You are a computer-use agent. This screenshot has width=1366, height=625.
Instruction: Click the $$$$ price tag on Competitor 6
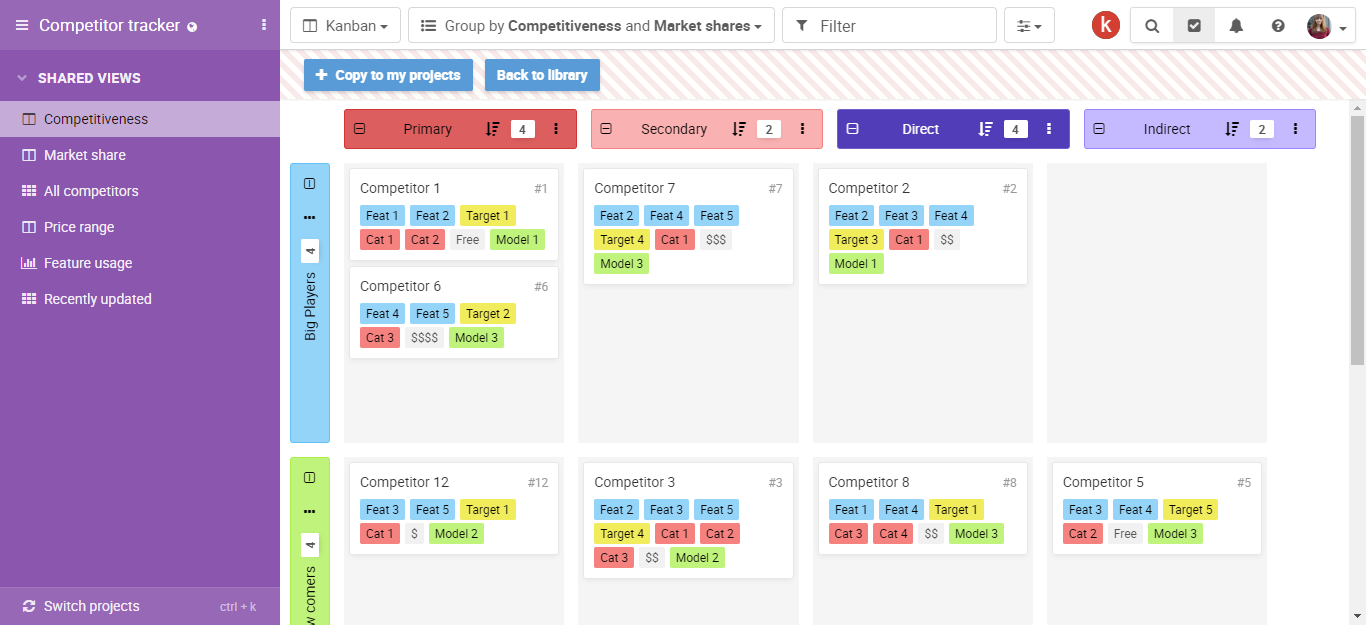(424, 338)
